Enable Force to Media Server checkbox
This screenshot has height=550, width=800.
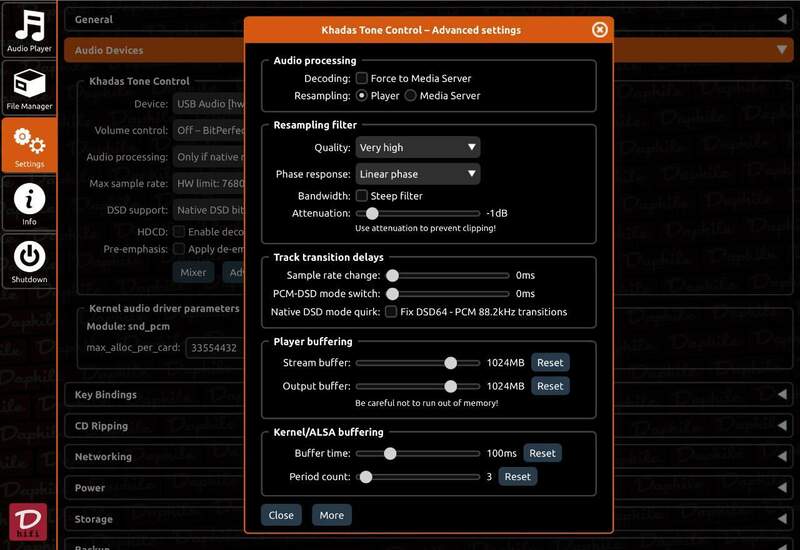tap(362, 78)
